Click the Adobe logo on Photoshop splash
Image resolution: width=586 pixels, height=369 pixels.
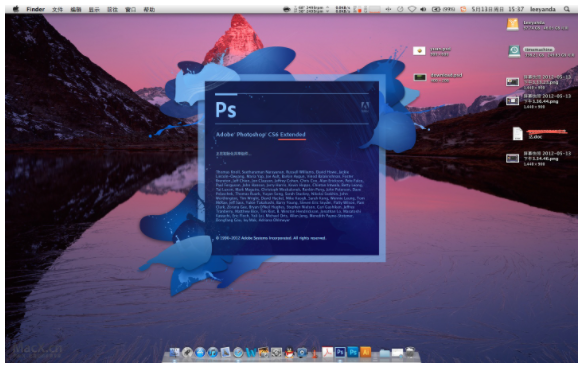365,107
